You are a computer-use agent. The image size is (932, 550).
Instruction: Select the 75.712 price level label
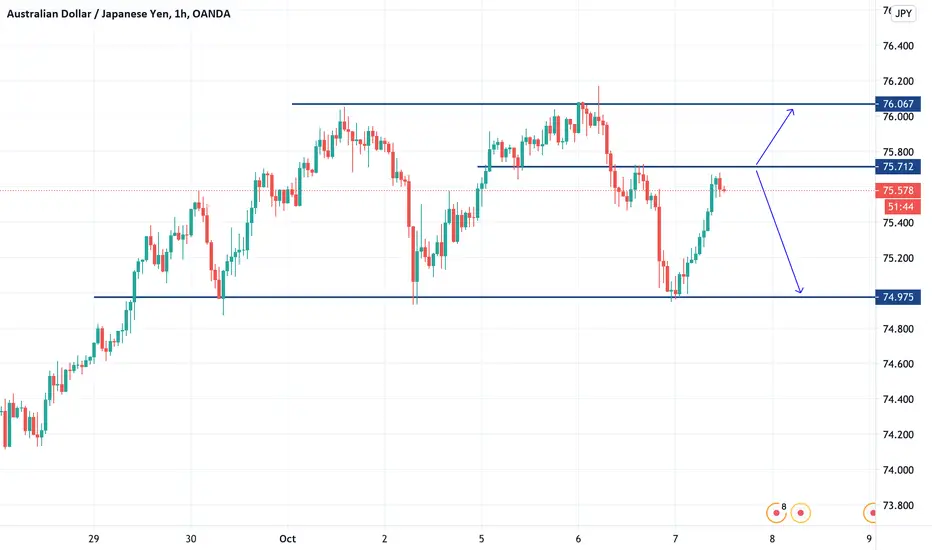[898, 166]
